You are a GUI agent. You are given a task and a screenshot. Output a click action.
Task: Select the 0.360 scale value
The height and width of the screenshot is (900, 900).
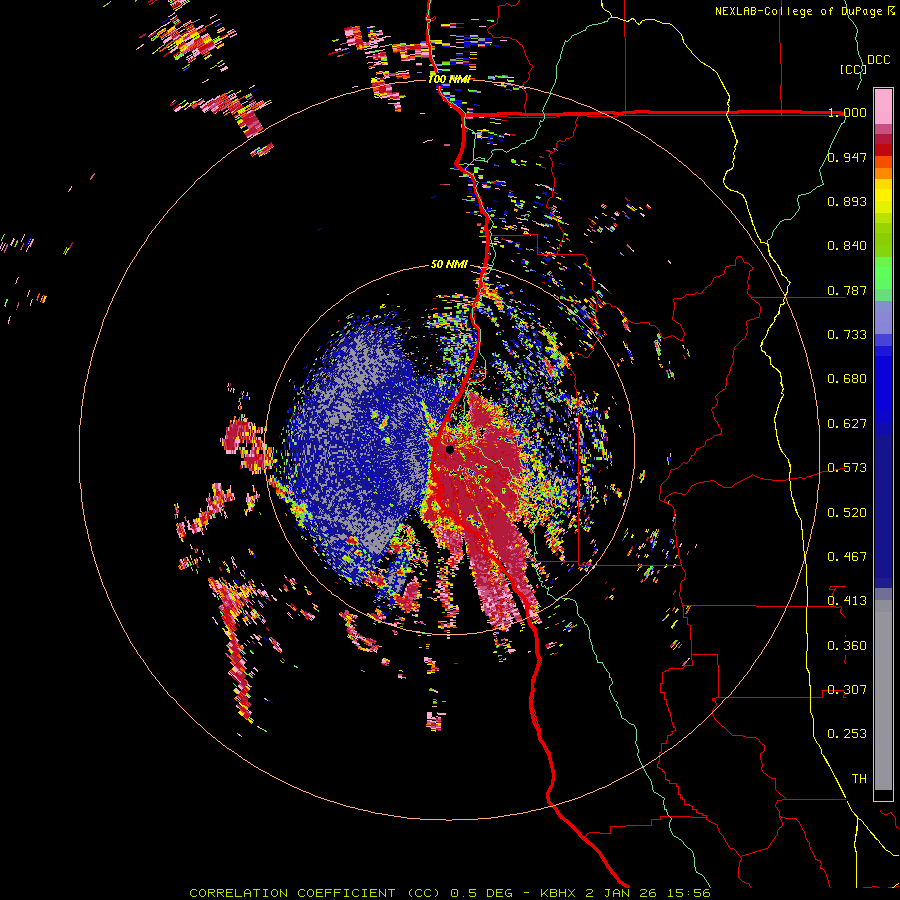[847, 646]
